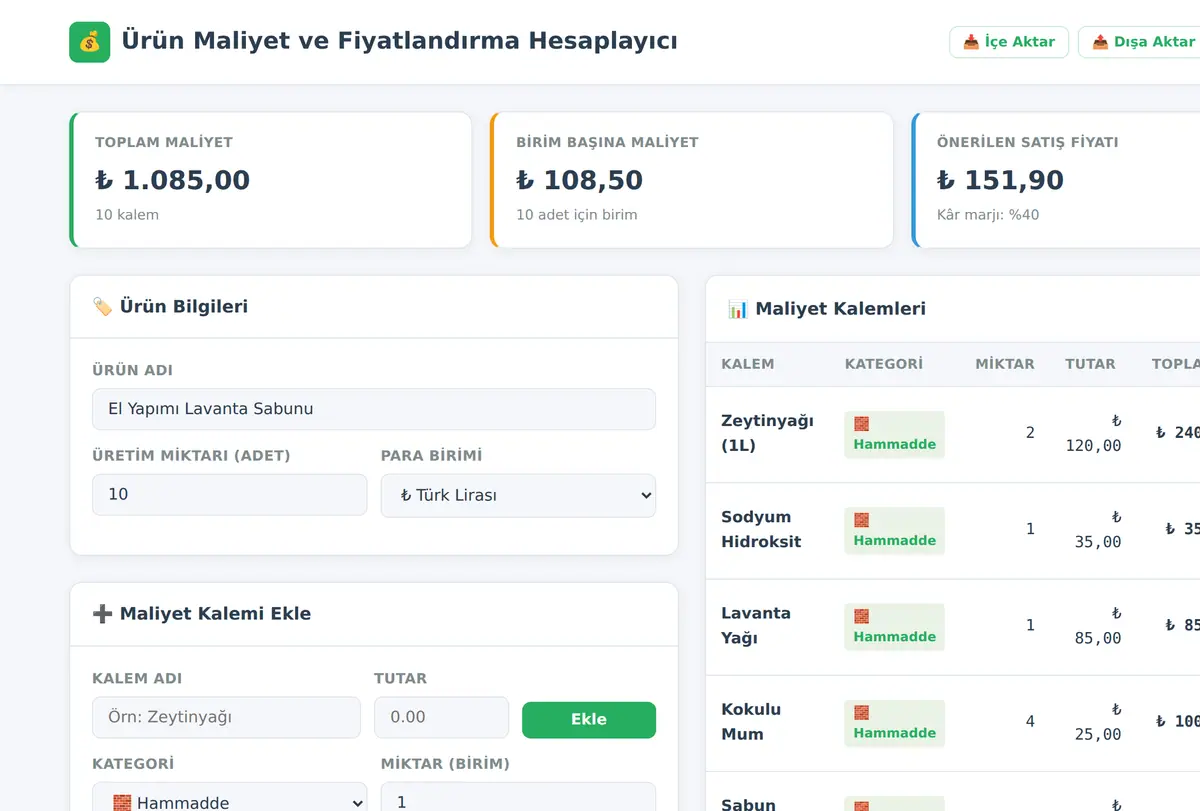Click the KALEM column header
This screenshot has width=1200, height=811.
(x=748, y=364)
